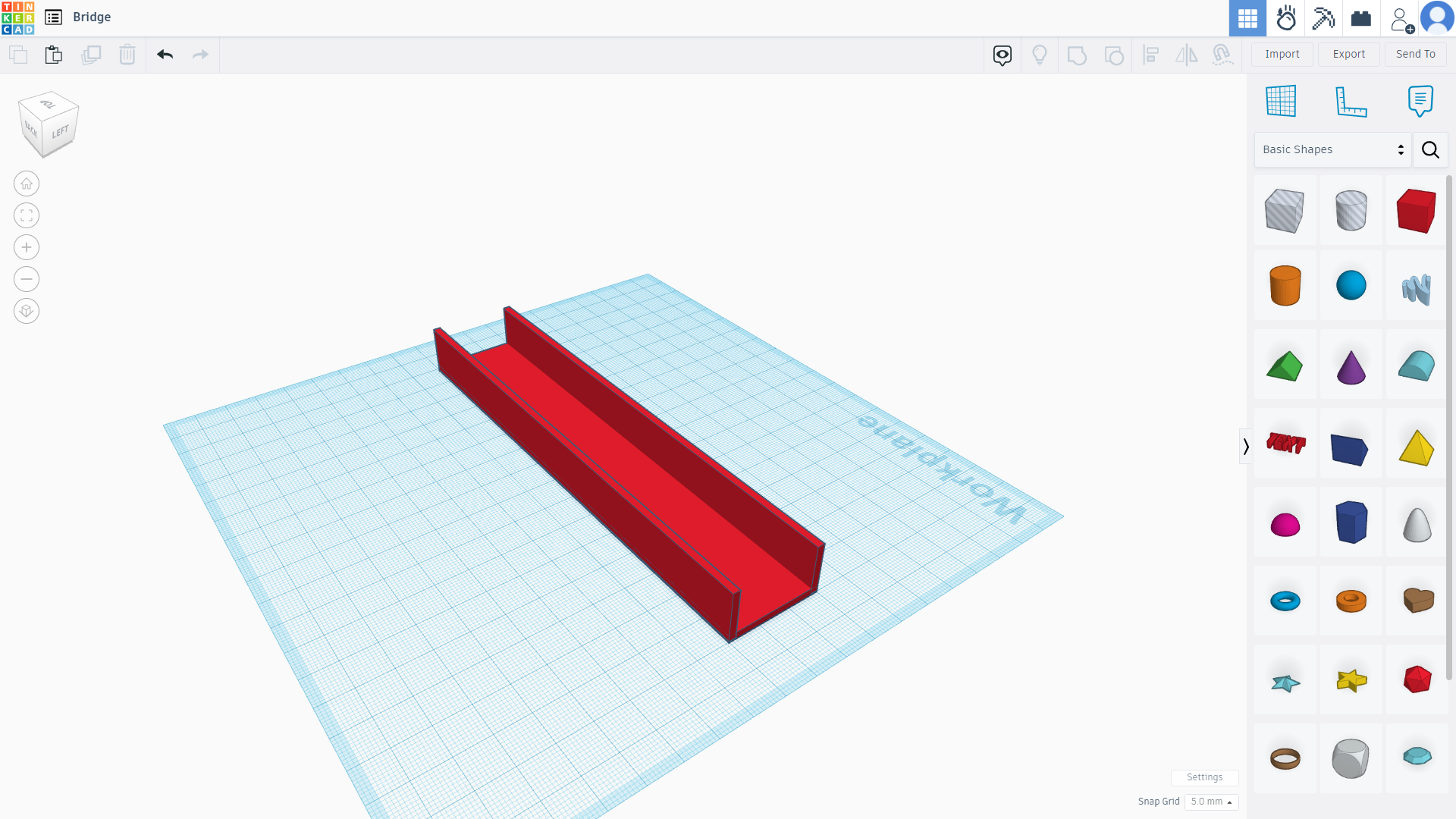1456x819 pixels.
Task: Zoom in with the plus button
Action: 27,247
